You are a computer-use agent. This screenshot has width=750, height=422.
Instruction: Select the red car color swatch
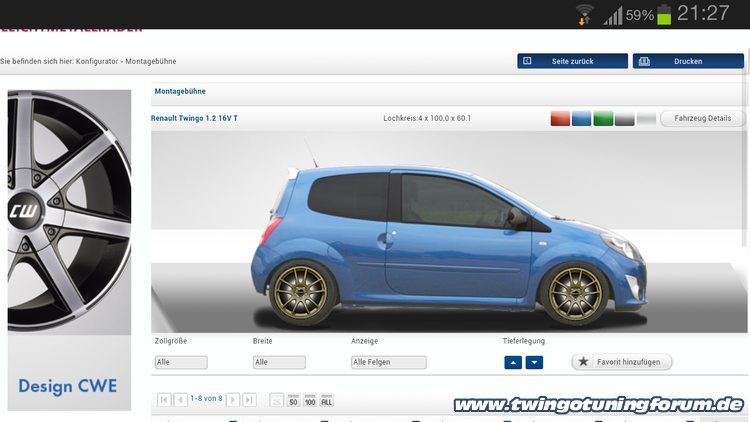tap(560, 118)
